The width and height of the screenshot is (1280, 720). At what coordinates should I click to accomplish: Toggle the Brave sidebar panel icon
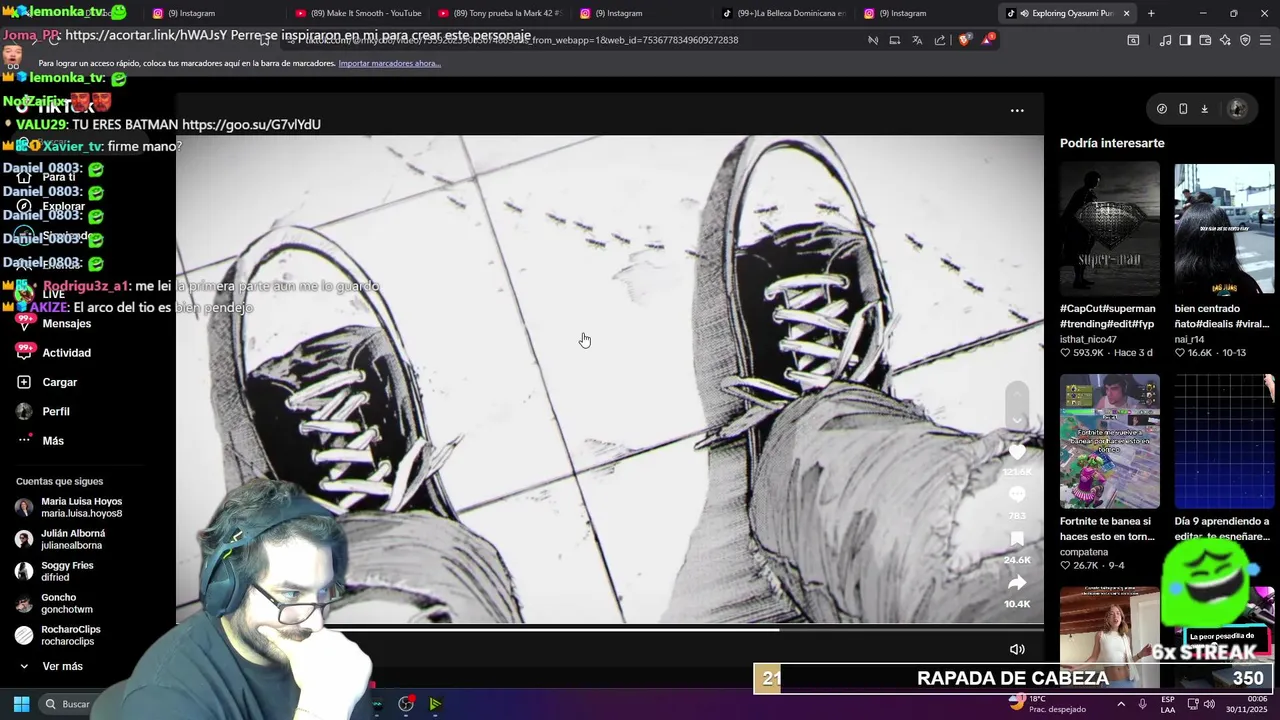pos(1185,40)
